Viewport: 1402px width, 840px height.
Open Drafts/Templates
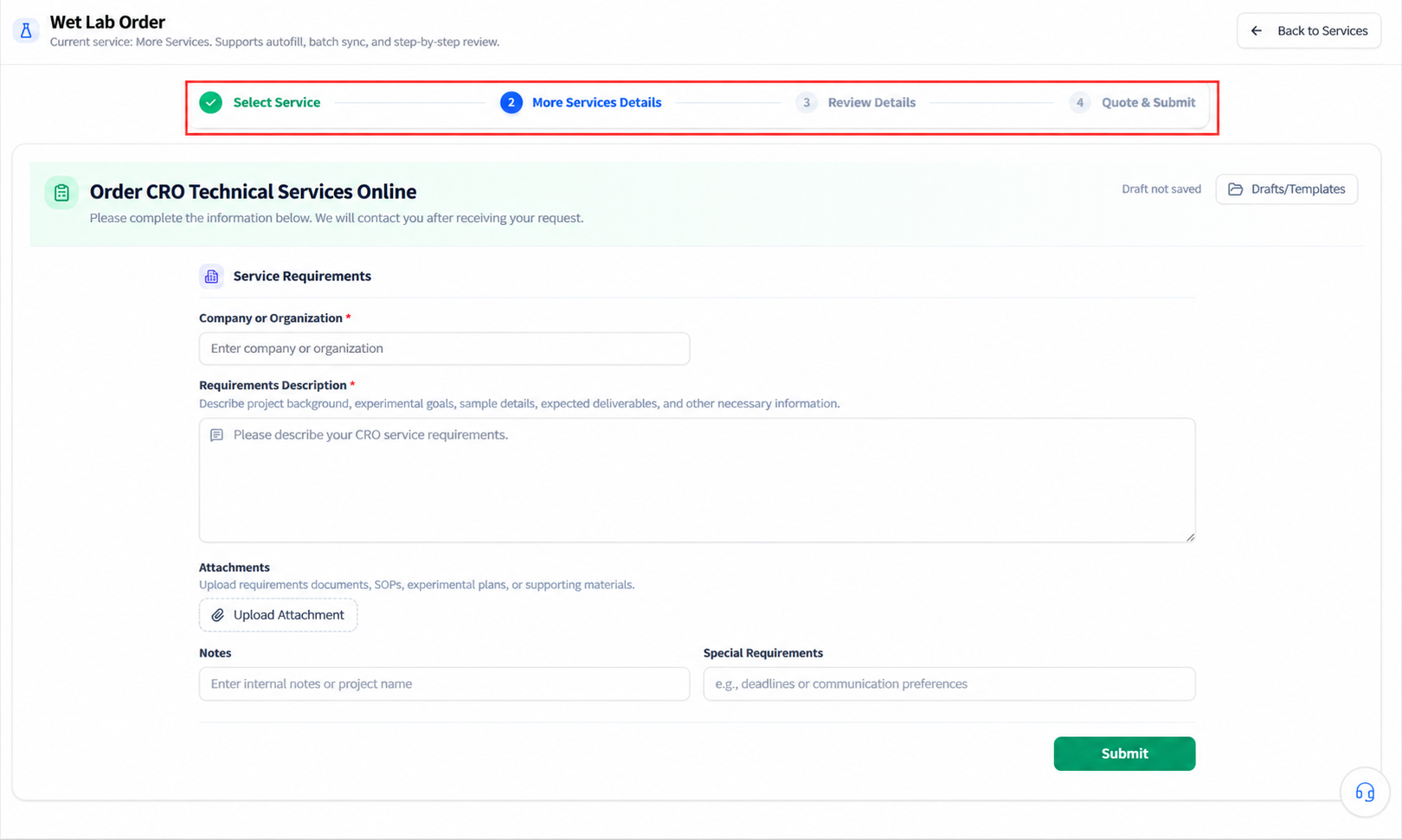point(1287,189)
